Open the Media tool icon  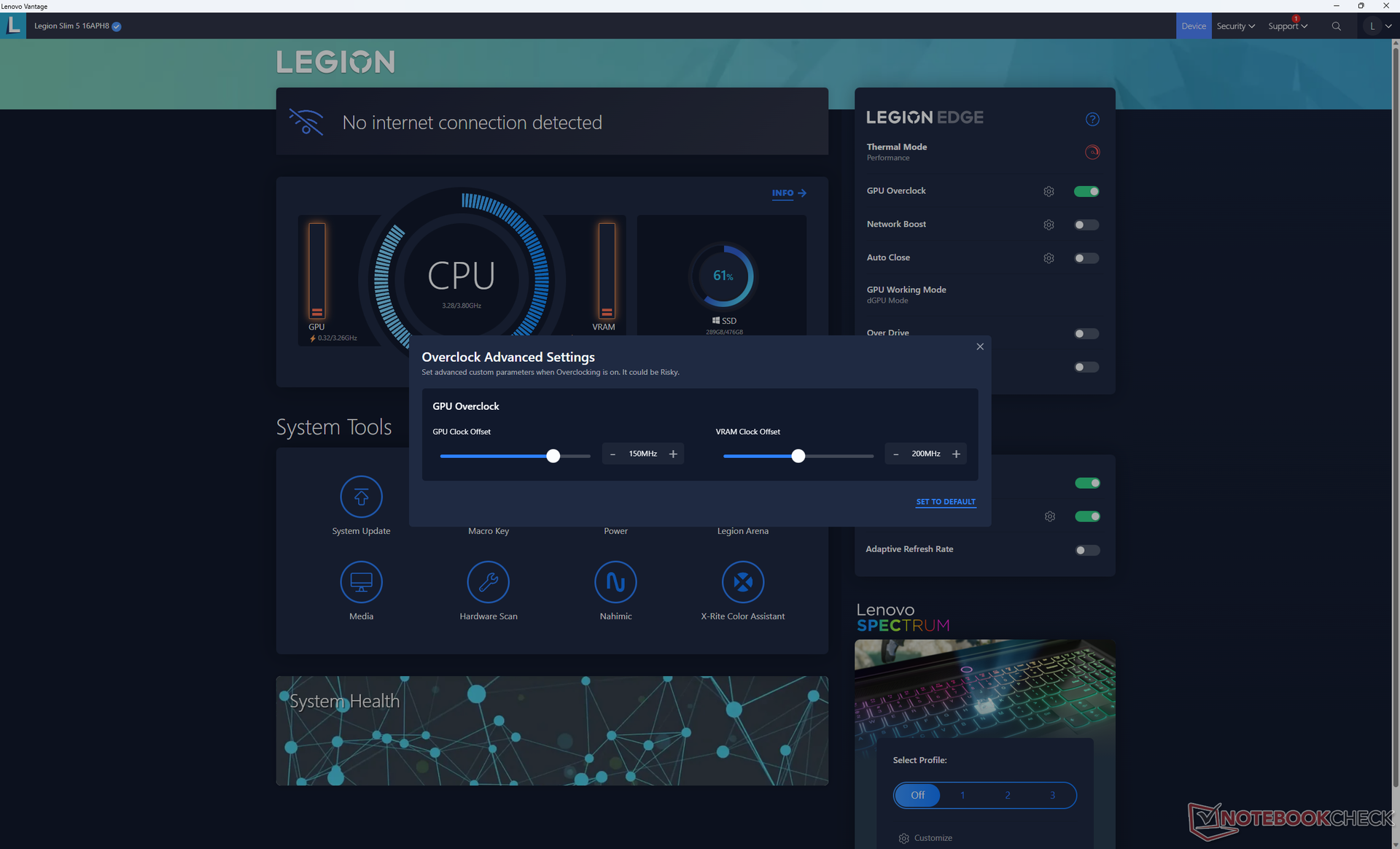pos(361,582)
